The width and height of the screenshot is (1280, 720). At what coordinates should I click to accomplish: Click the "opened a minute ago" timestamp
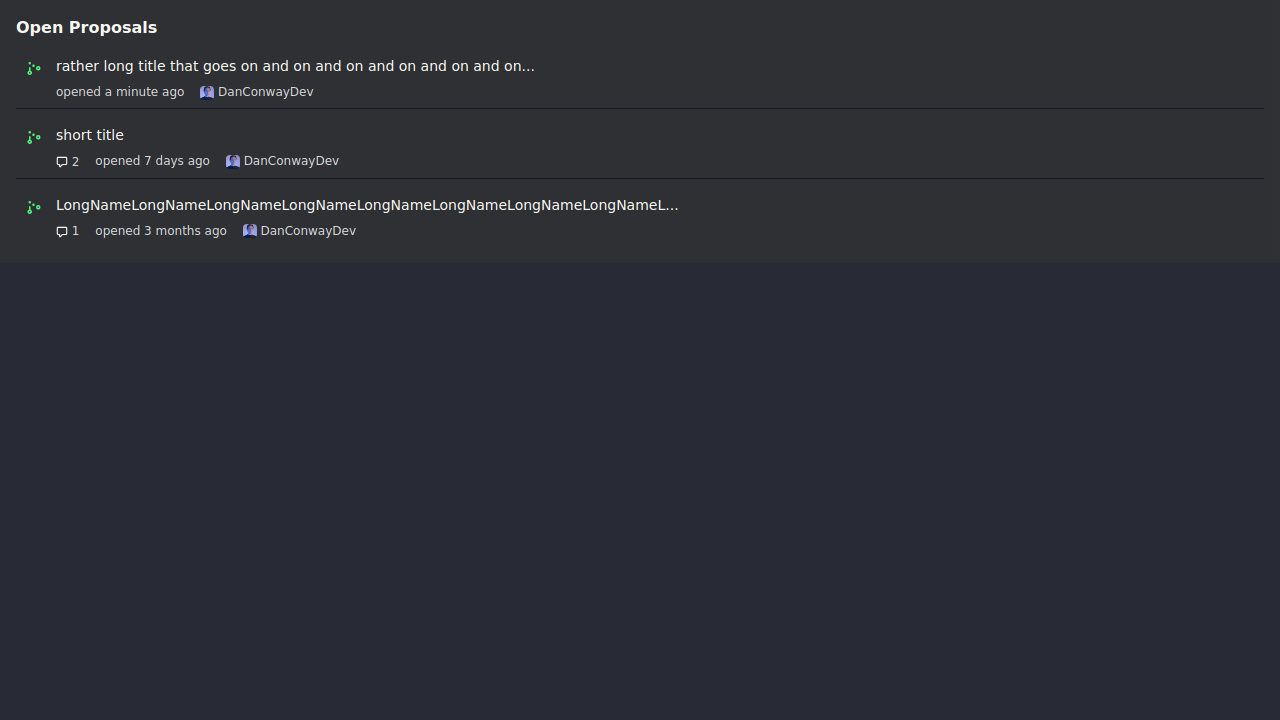click(120, 92)
